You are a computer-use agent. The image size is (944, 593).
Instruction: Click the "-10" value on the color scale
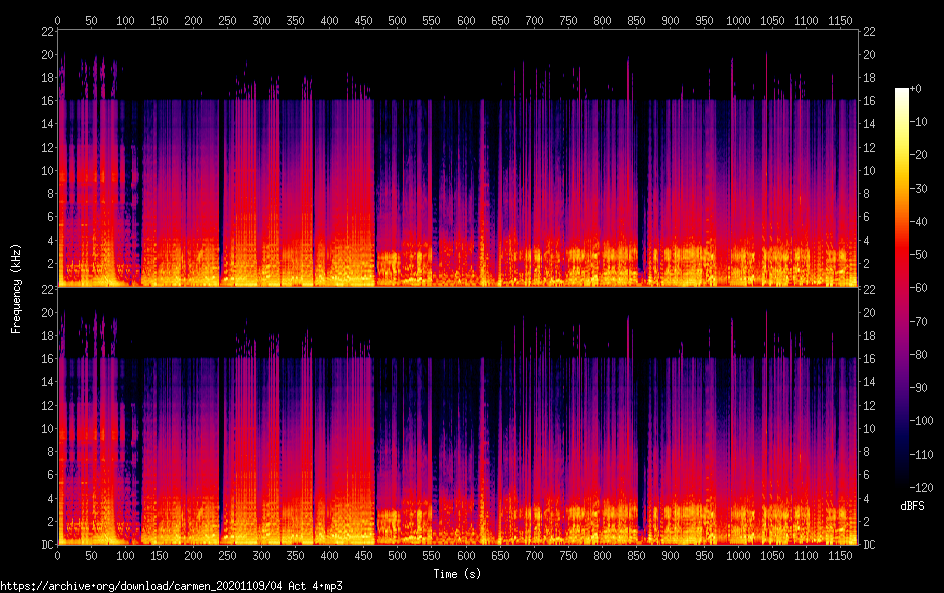[x=919, y=122]
